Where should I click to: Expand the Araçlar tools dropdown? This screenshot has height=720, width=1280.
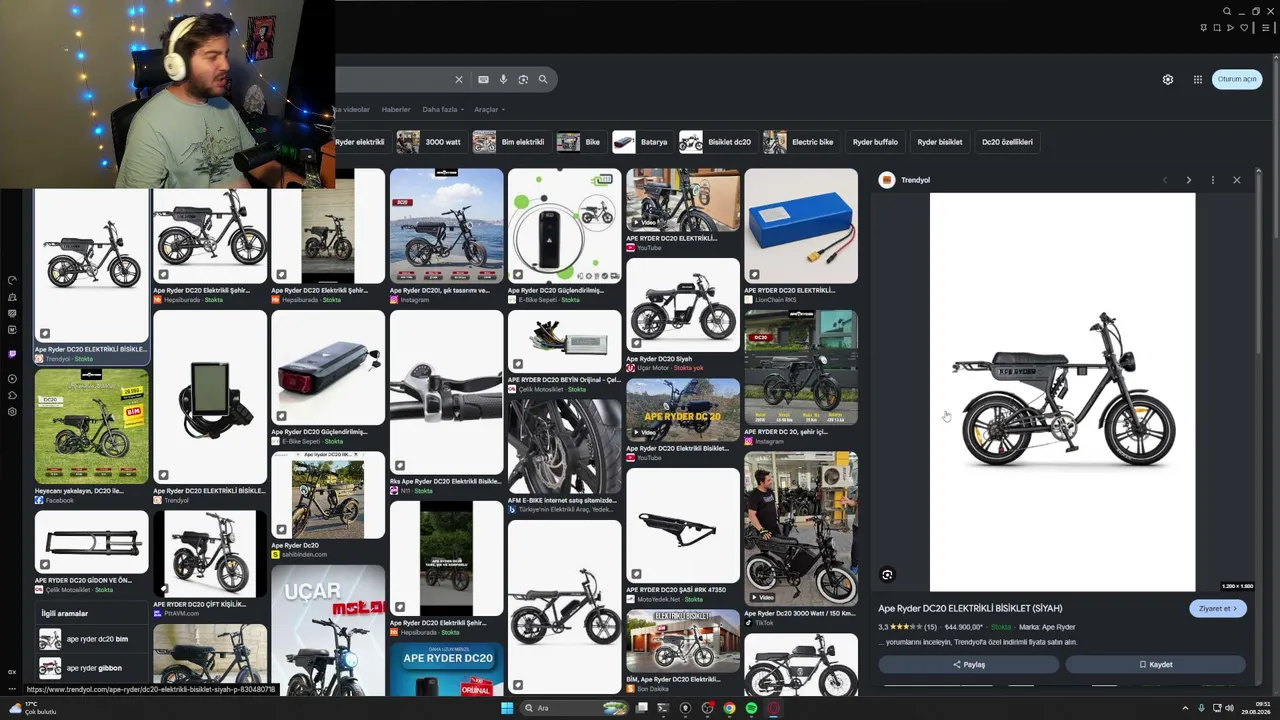(489, 109)
